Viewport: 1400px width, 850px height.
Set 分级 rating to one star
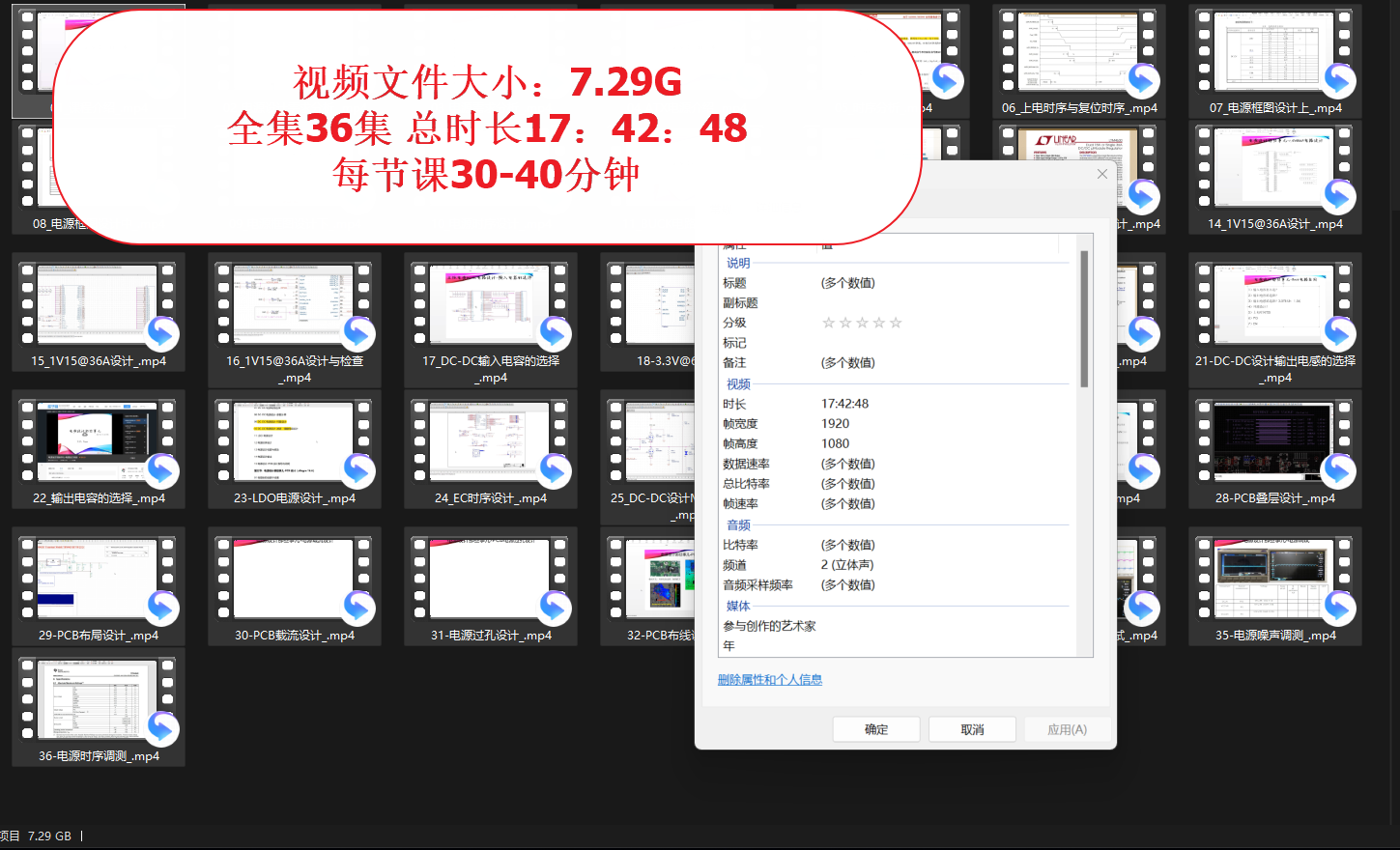(828, 323)
